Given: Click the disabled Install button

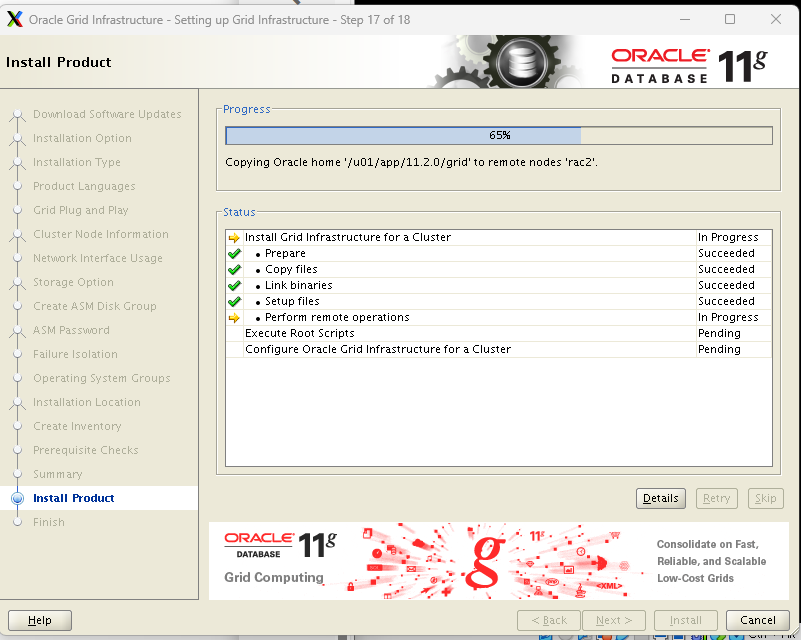Looking at the screenshot, I should pyautogui.click(x=686, y=620).
